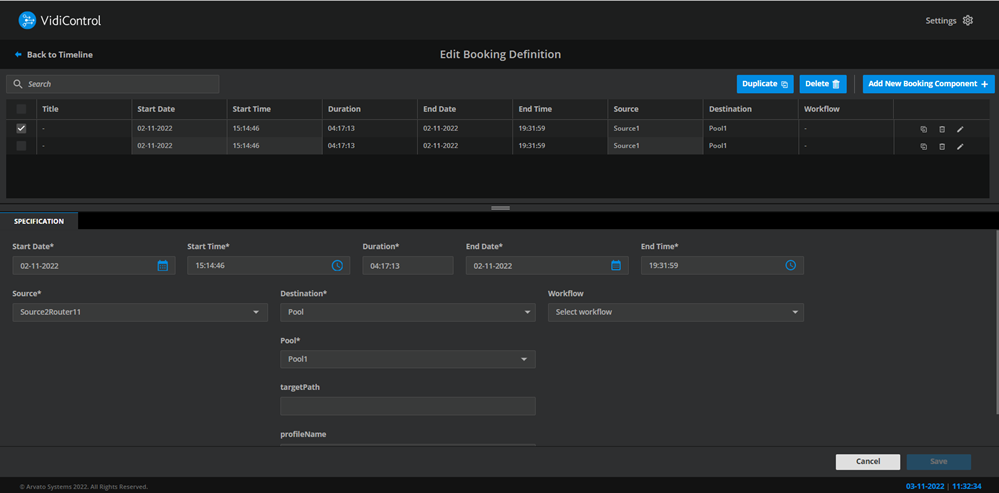Open the Start Time clock picker icon

[x=337, y=266]
